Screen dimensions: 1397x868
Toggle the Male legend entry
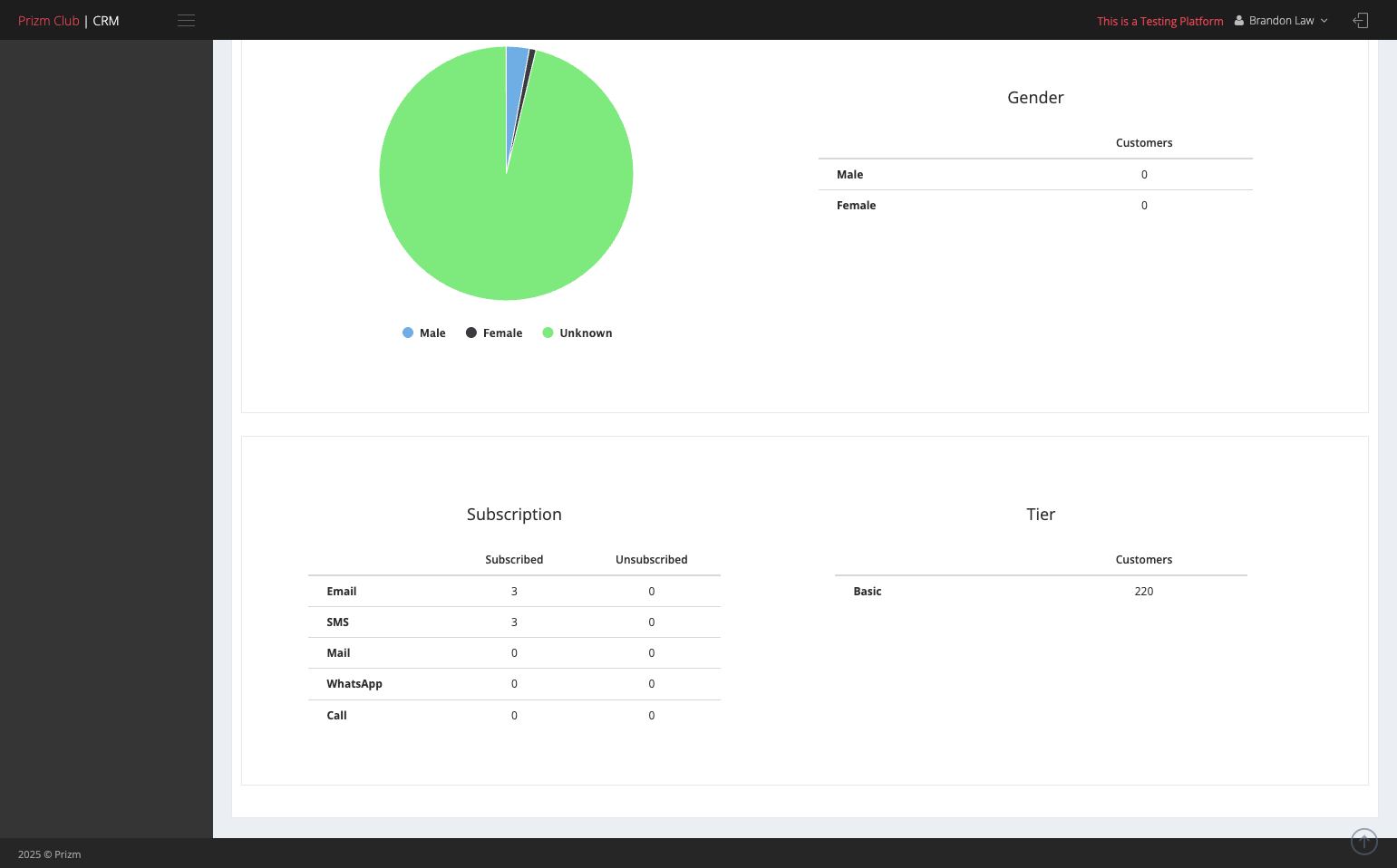(423, 333)
